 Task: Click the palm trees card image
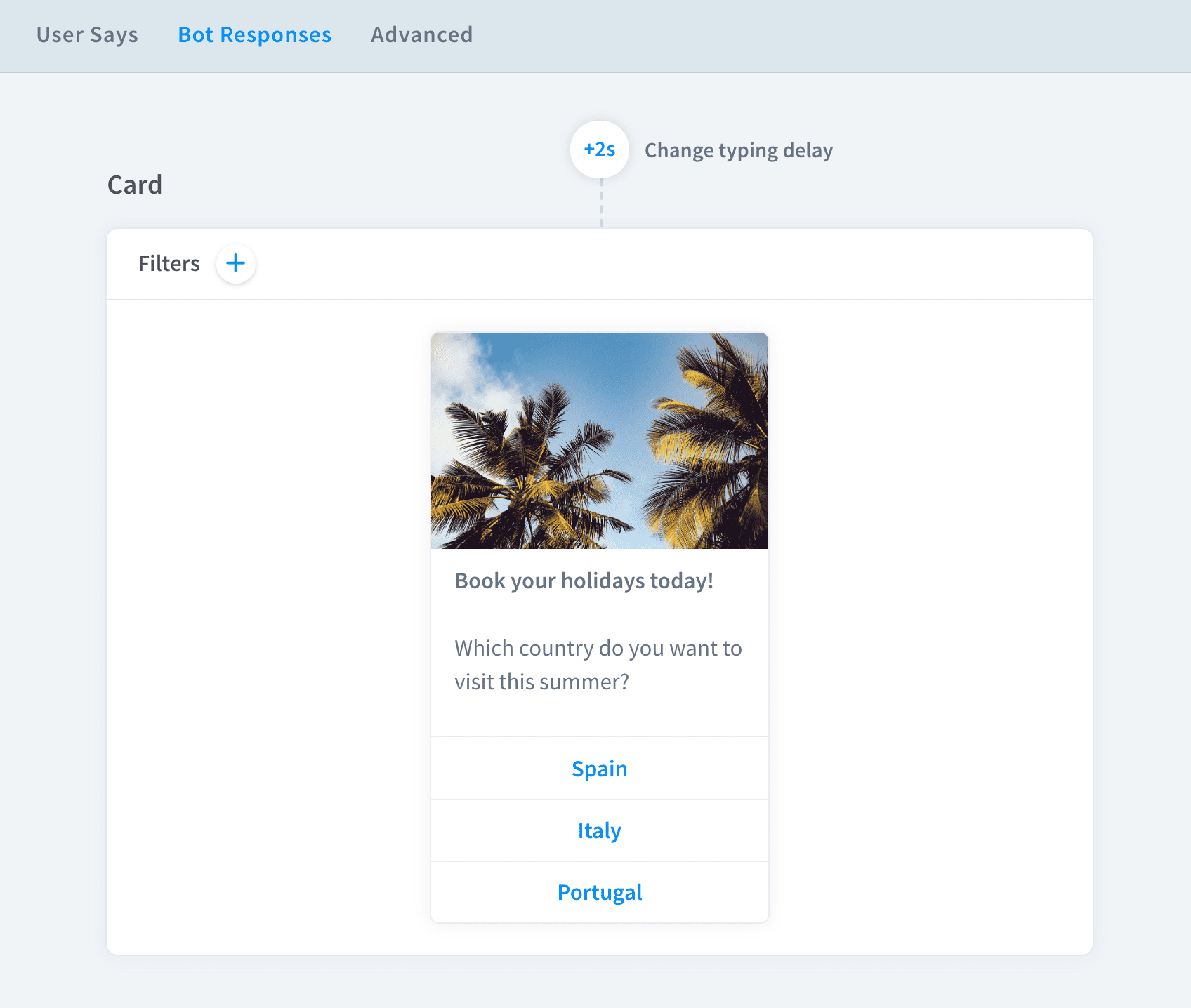tap(600, 441)
